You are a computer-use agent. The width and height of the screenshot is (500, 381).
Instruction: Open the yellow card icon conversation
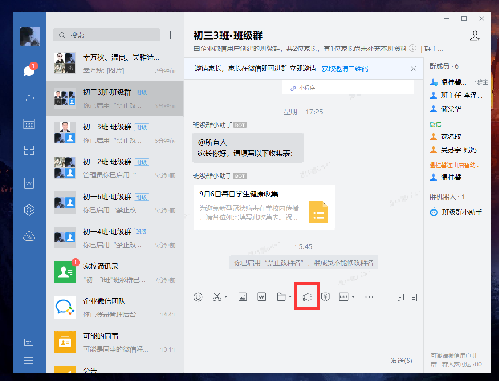115,342
